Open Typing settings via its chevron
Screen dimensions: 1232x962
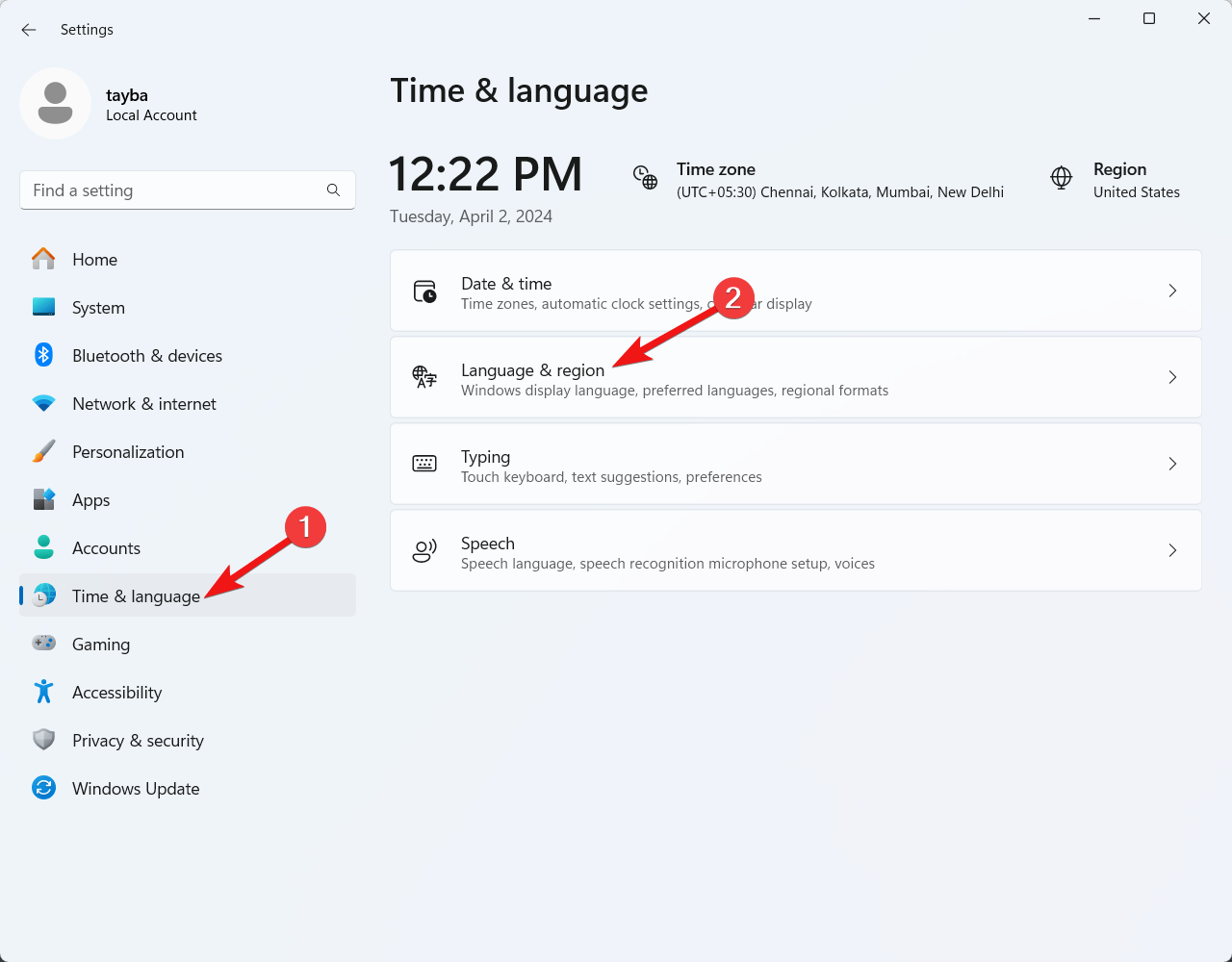pyautogui.click(x=1172, y=464)
